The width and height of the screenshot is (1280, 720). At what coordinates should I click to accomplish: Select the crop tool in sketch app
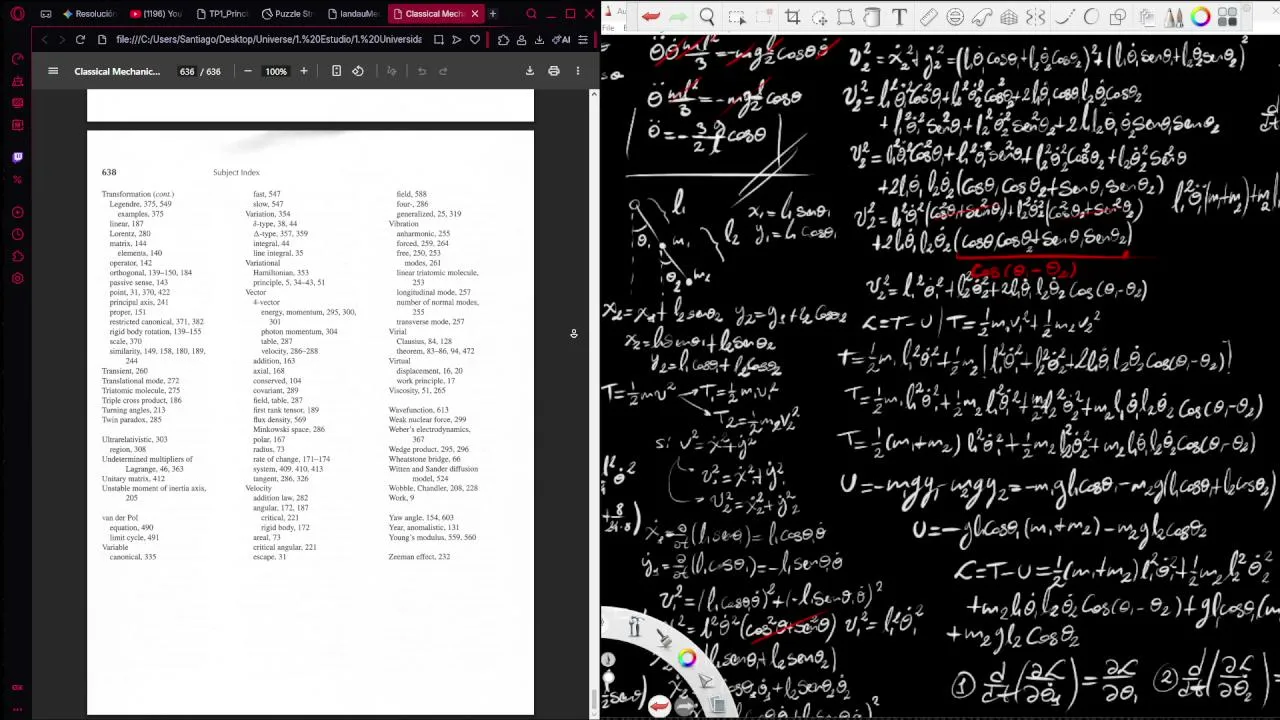coord(792,17)
